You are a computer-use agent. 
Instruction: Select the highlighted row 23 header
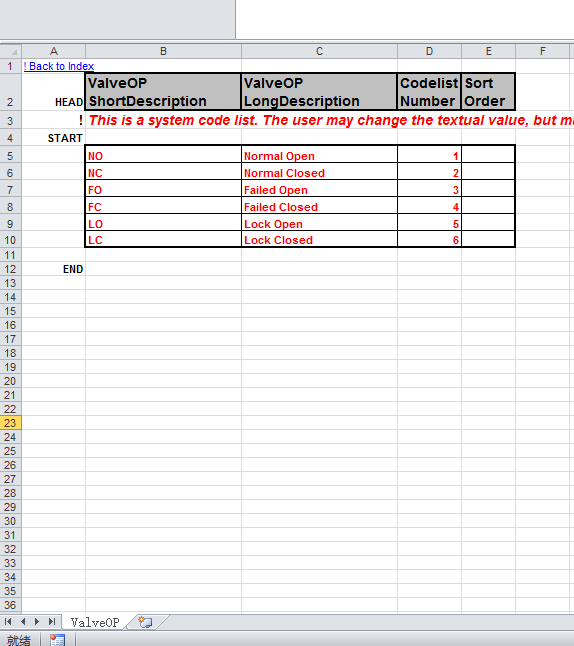[x=11, y=423]
